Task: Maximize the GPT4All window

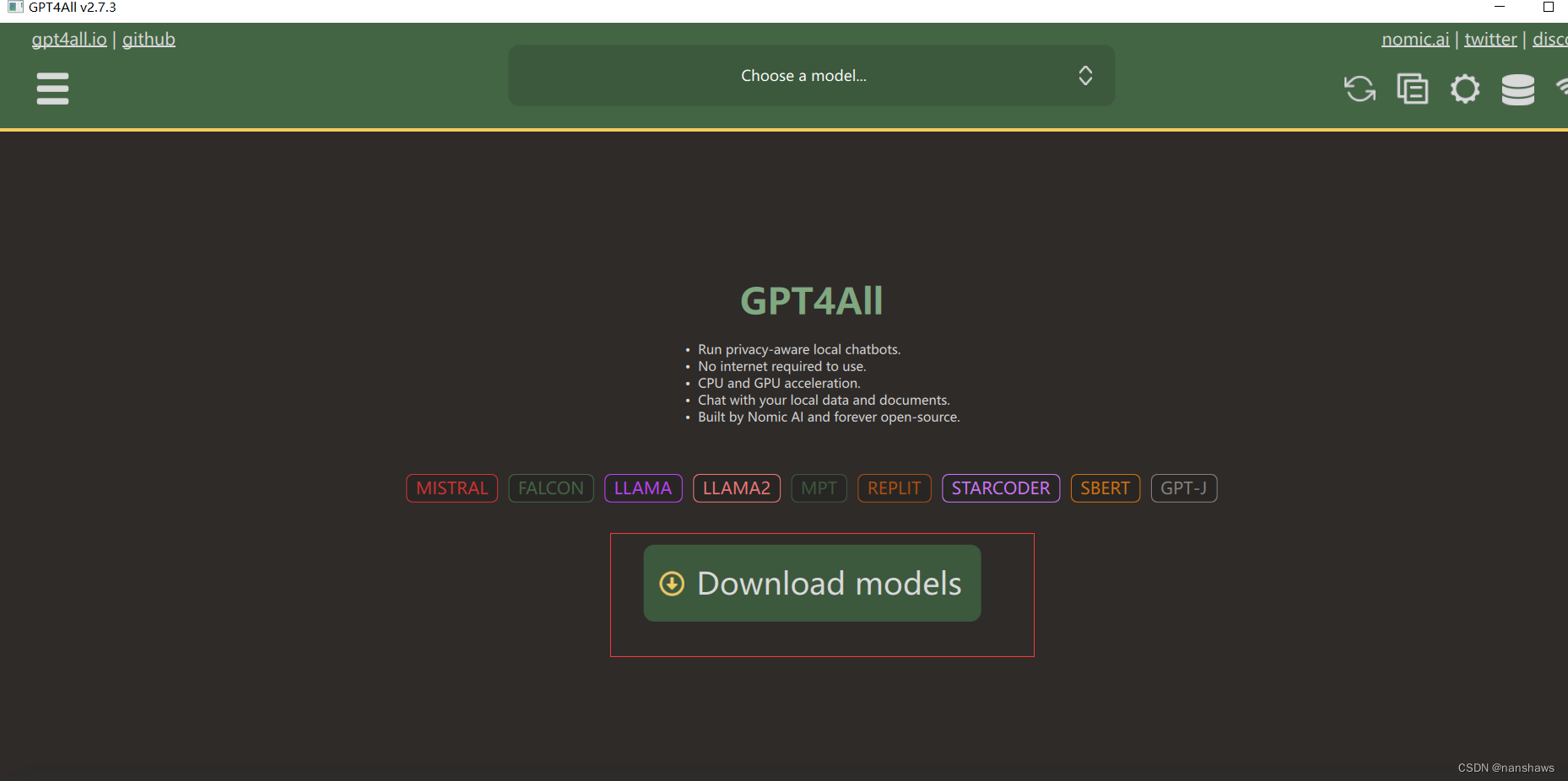Action: click(1549, 8)
